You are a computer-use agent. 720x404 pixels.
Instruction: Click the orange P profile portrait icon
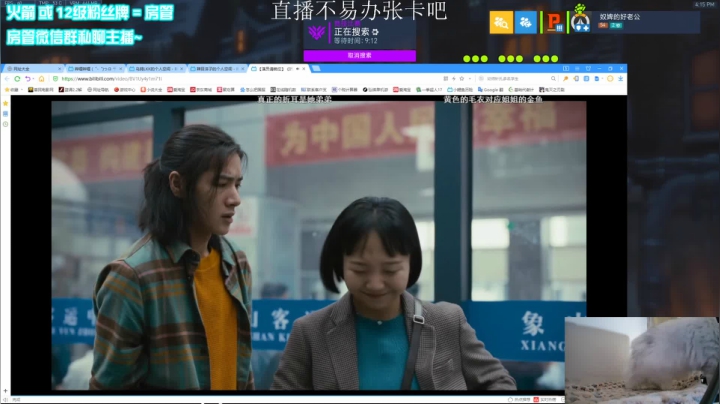click(x=554, y=22)
